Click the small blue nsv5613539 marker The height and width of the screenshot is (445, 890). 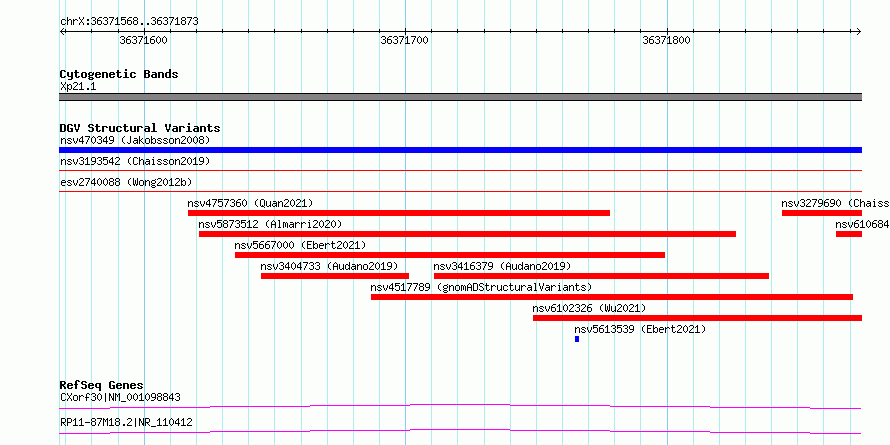[577, 339]
